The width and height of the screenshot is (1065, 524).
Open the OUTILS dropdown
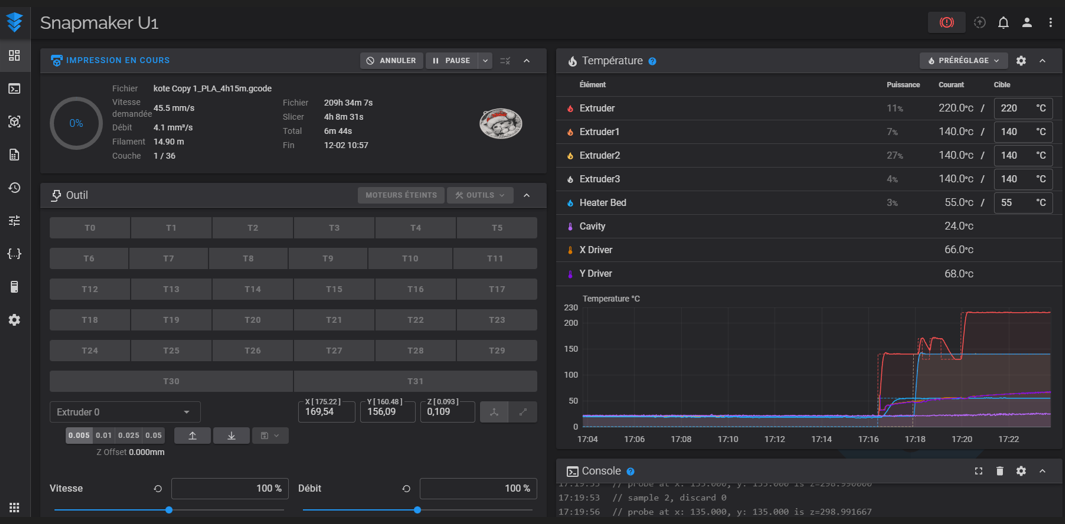pyautogui.click(x=480, y=195)
